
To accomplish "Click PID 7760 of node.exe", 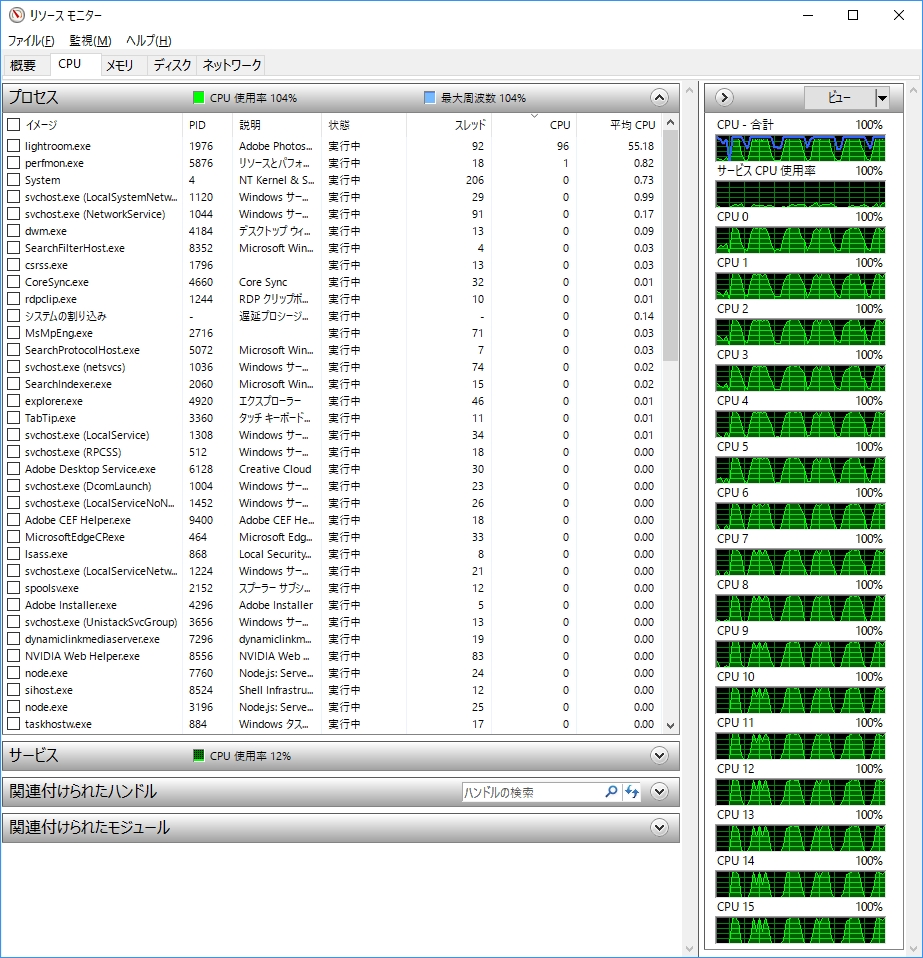I will point(201,673).
